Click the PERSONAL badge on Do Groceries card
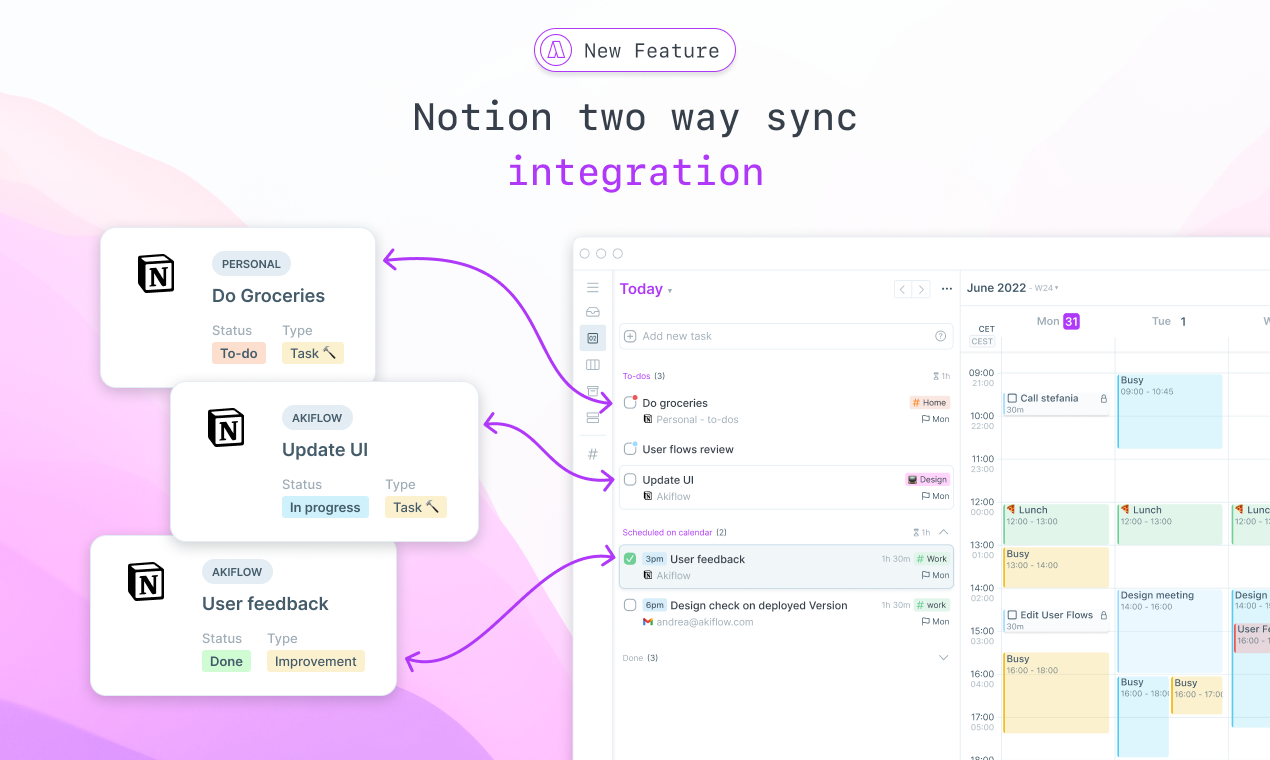This screenshot has height=760, width=1270. (251, 264)
